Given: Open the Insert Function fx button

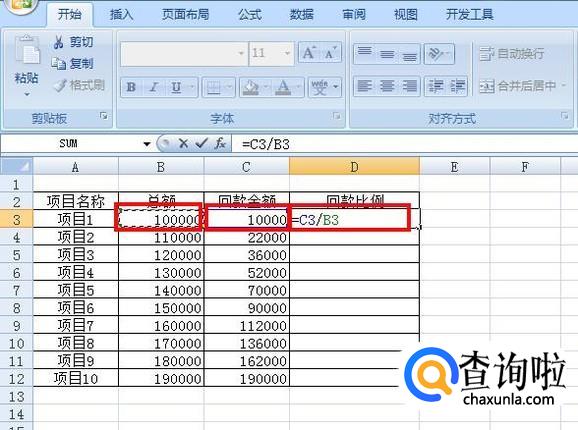Looking at the screenshot, I should point(220,143).
